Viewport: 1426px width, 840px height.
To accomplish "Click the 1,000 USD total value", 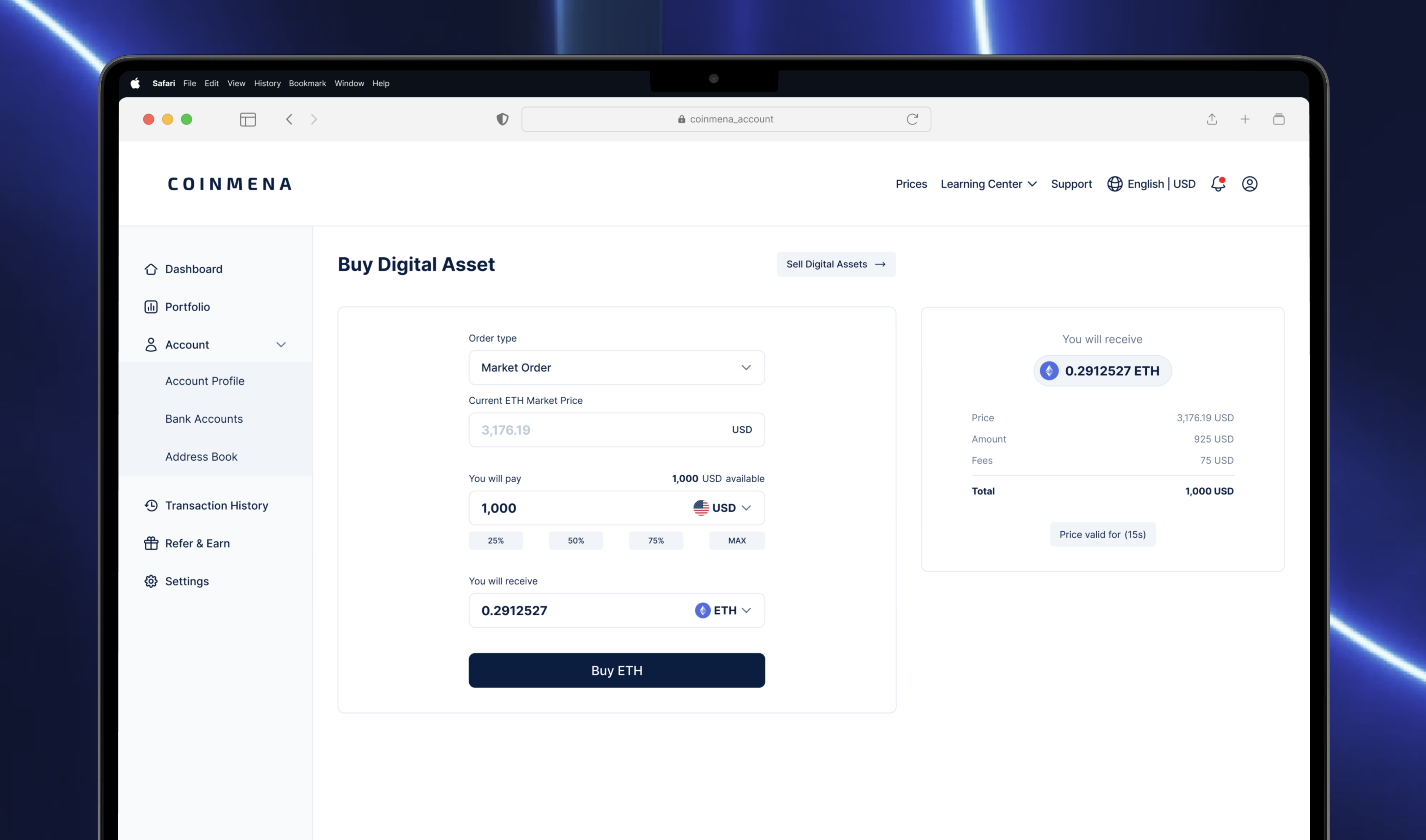I will click(1209, 491).
